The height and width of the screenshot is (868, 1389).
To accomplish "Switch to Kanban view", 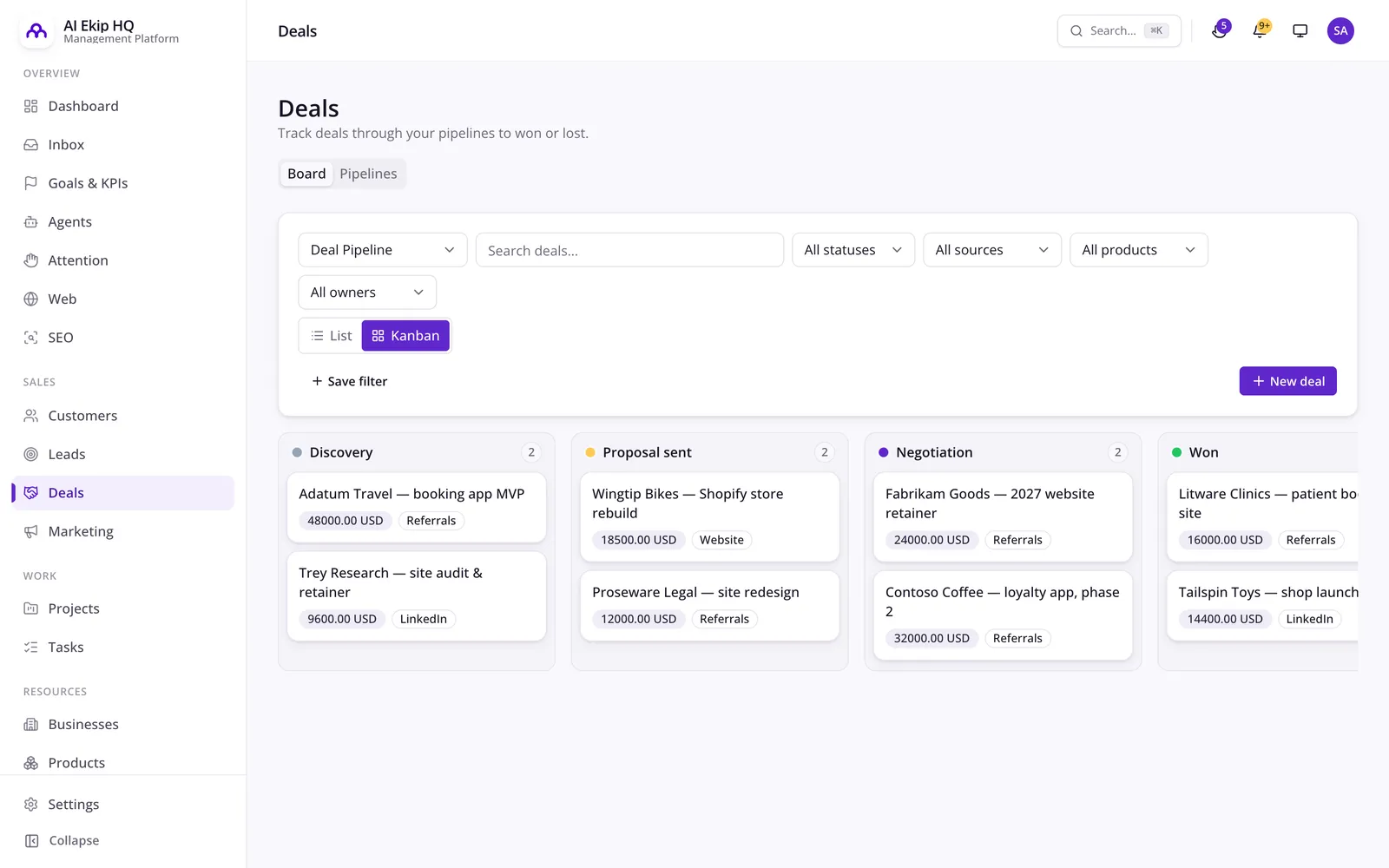I will point(405,336).
